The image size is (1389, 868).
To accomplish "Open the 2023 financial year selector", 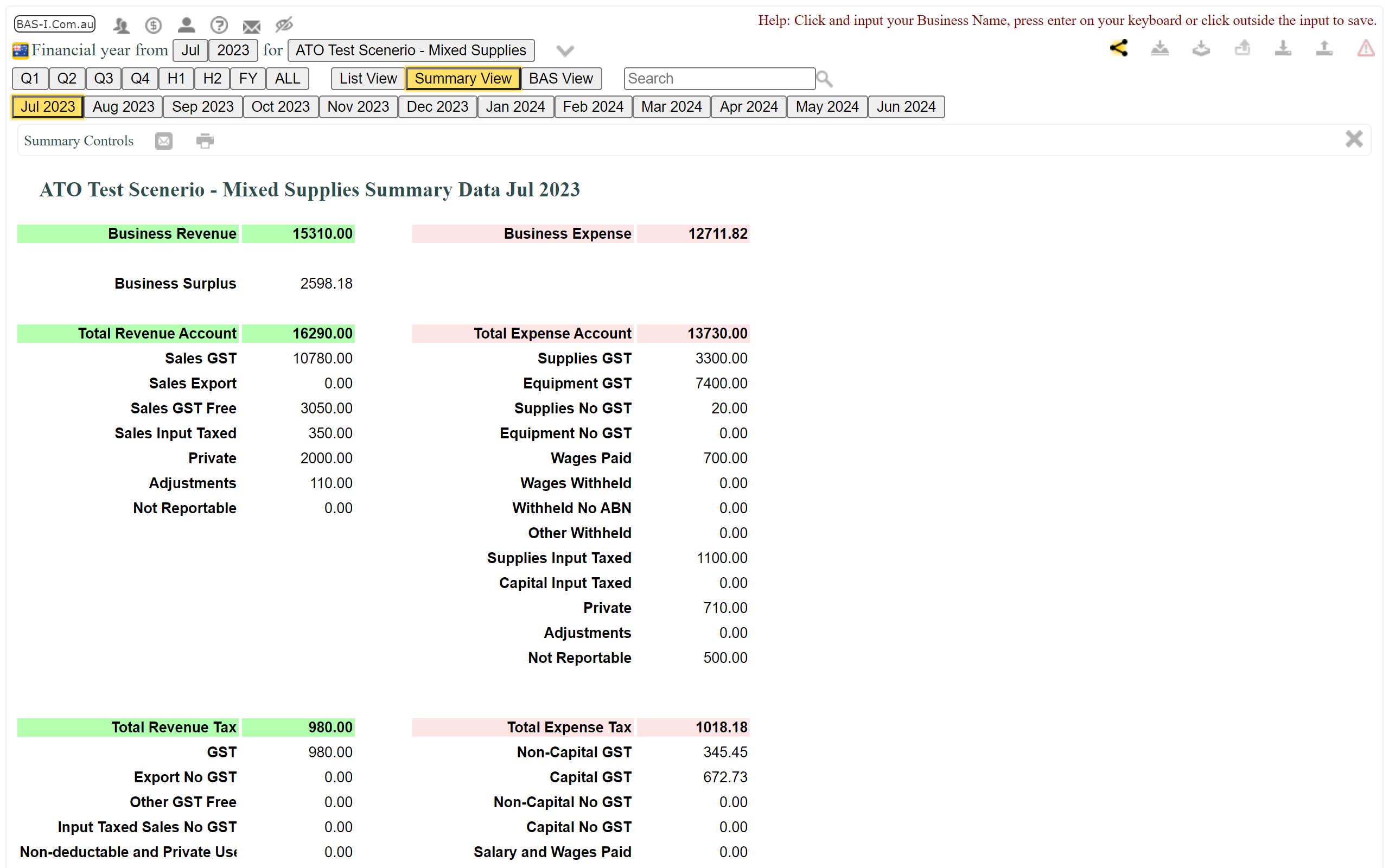I will (232, 50).
